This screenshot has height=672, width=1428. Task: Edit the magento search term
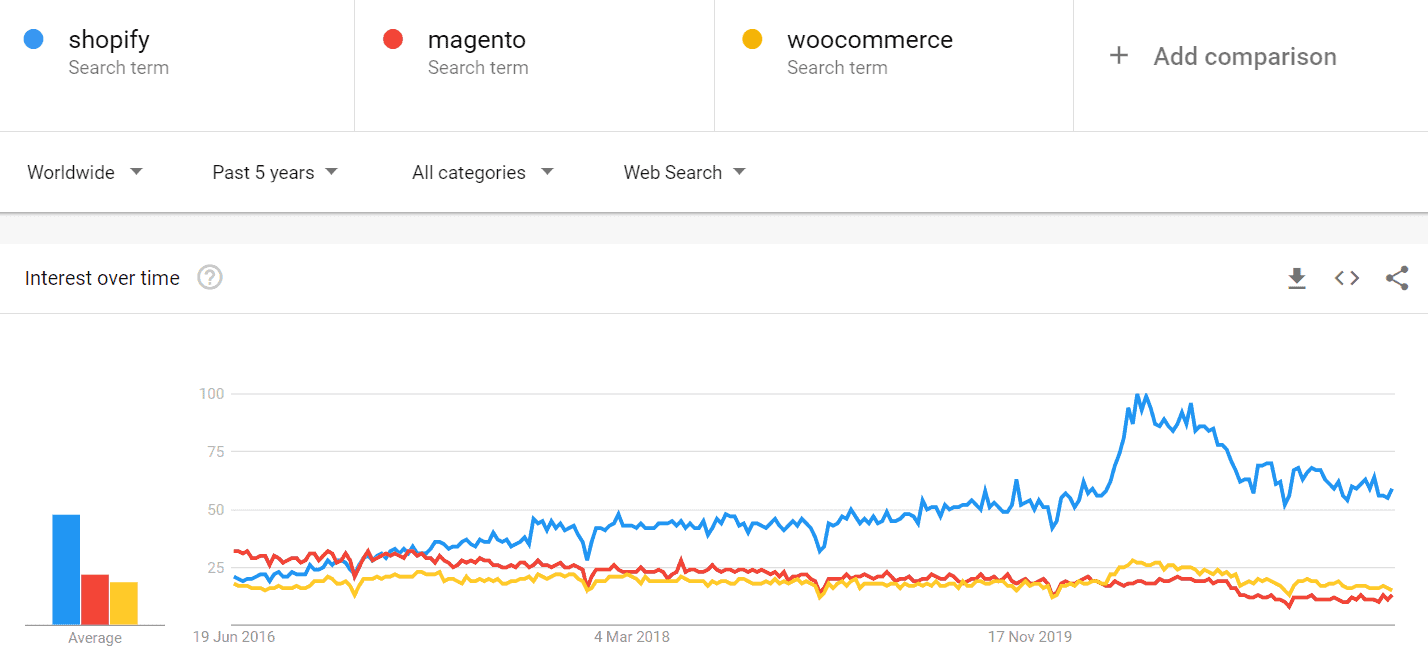pyautogui.click(x=477, y=40)
